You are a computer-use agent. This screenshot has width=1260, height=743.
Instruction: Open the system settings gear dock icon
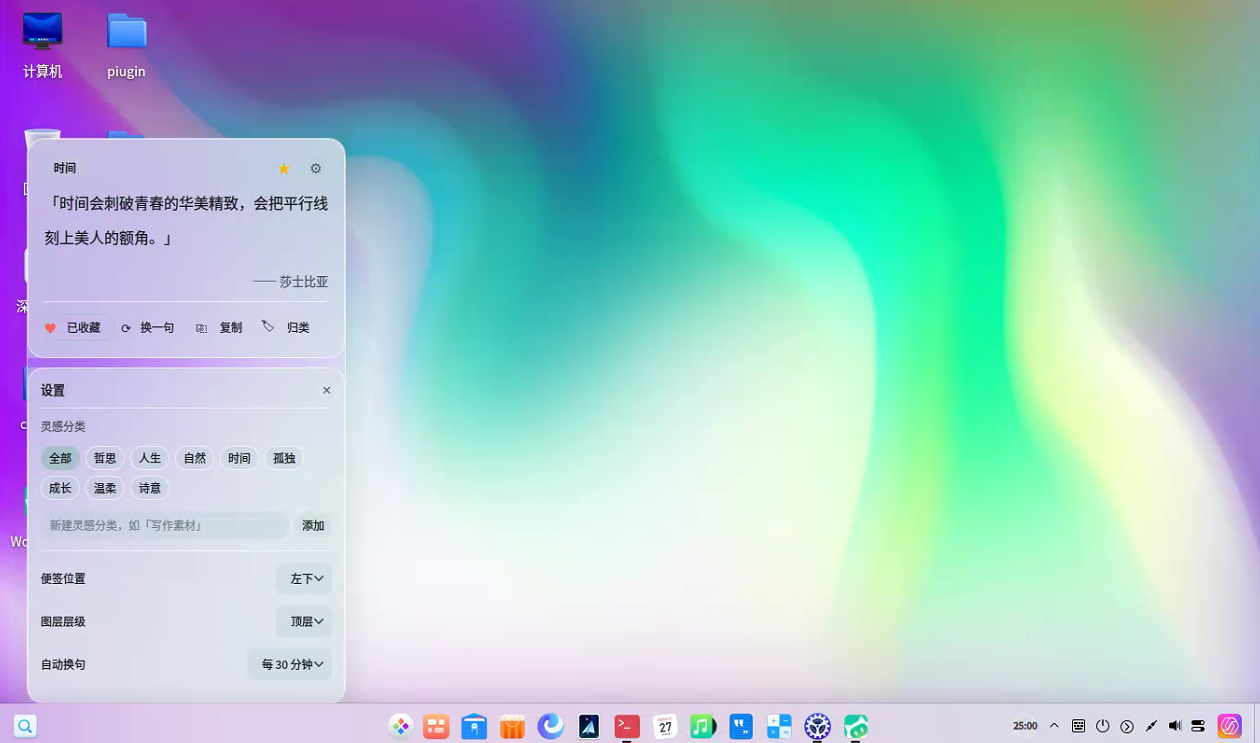click(x=817, y=727)
